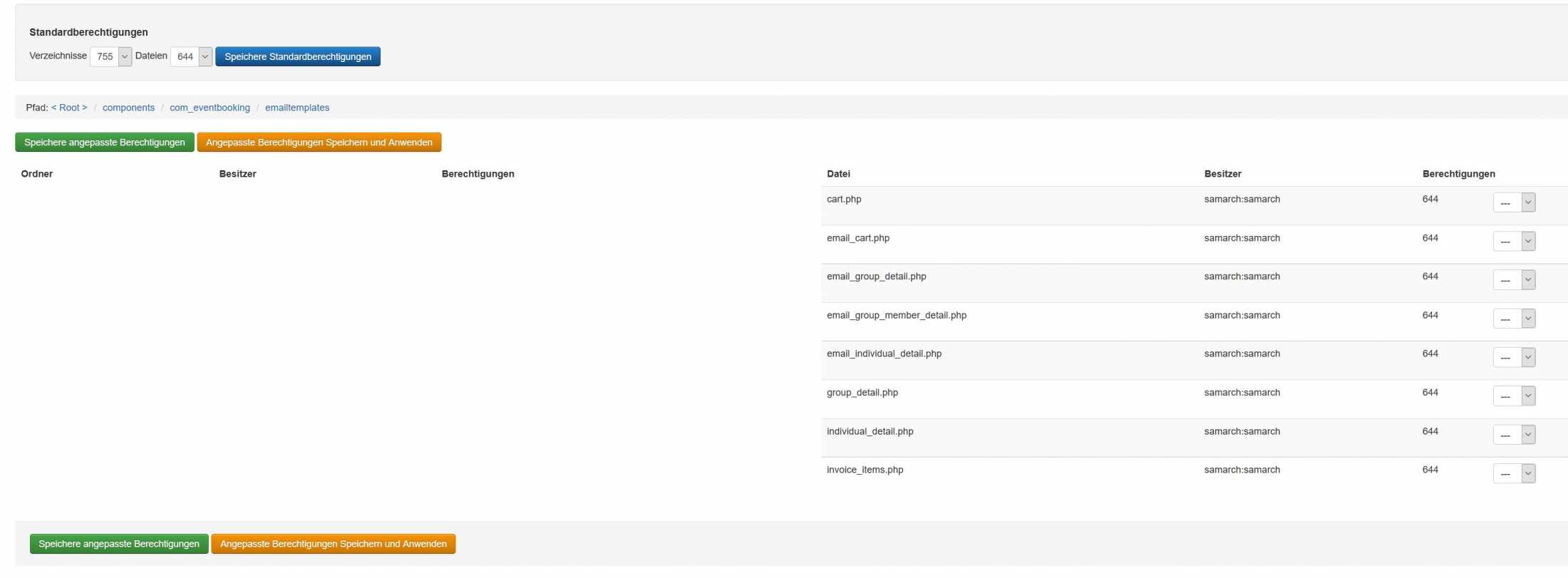Open permissions dropdown for email_group_member_detail.php

1514,319
